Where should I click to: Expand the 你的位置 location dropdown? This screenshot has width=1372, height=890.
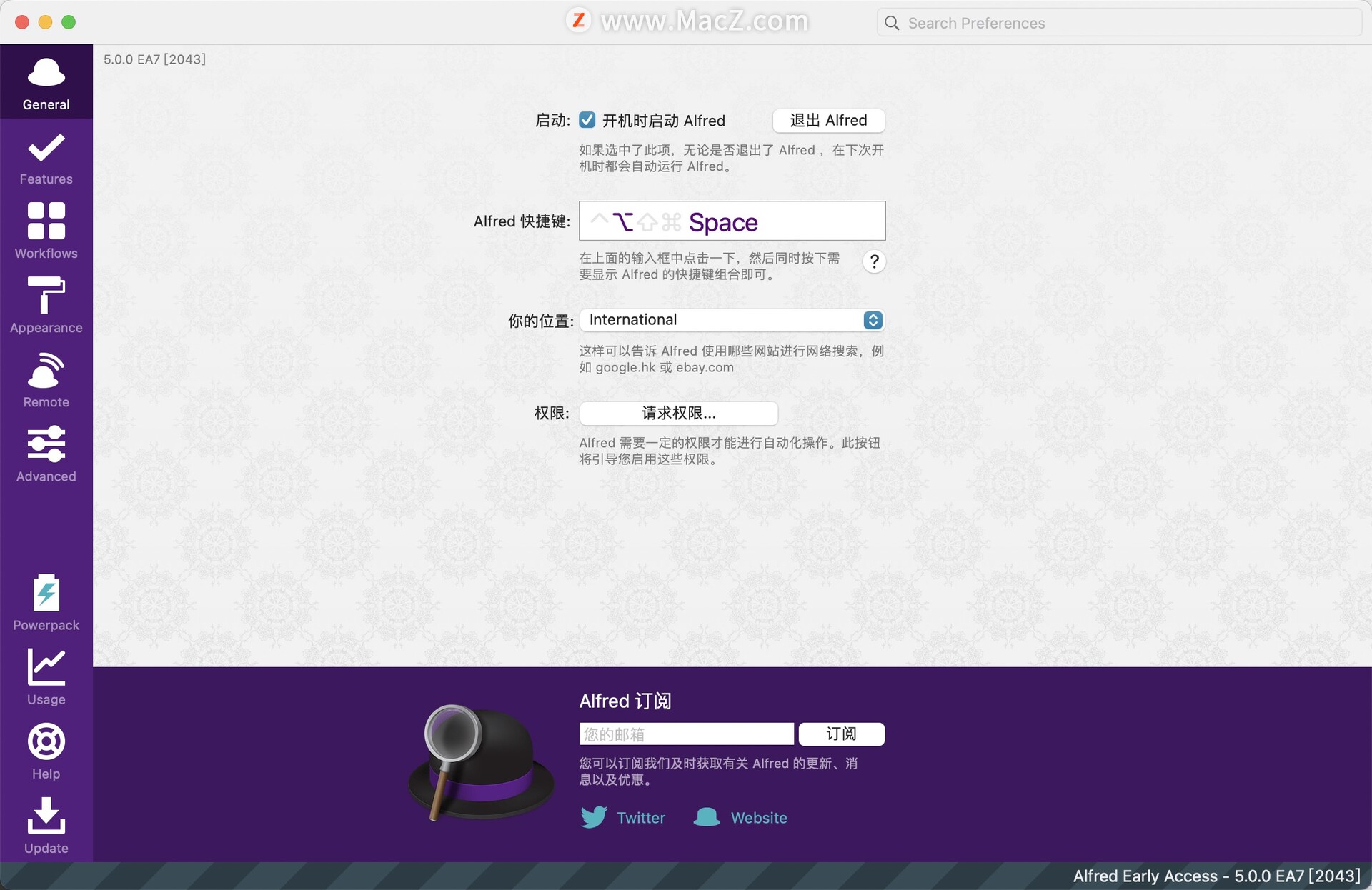click(871, 320)
